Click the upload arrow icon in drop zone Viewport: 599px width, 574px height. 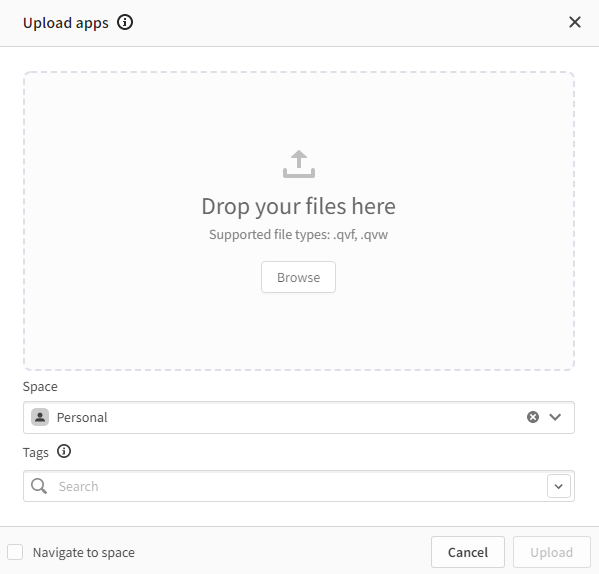(x=299, y=164)
